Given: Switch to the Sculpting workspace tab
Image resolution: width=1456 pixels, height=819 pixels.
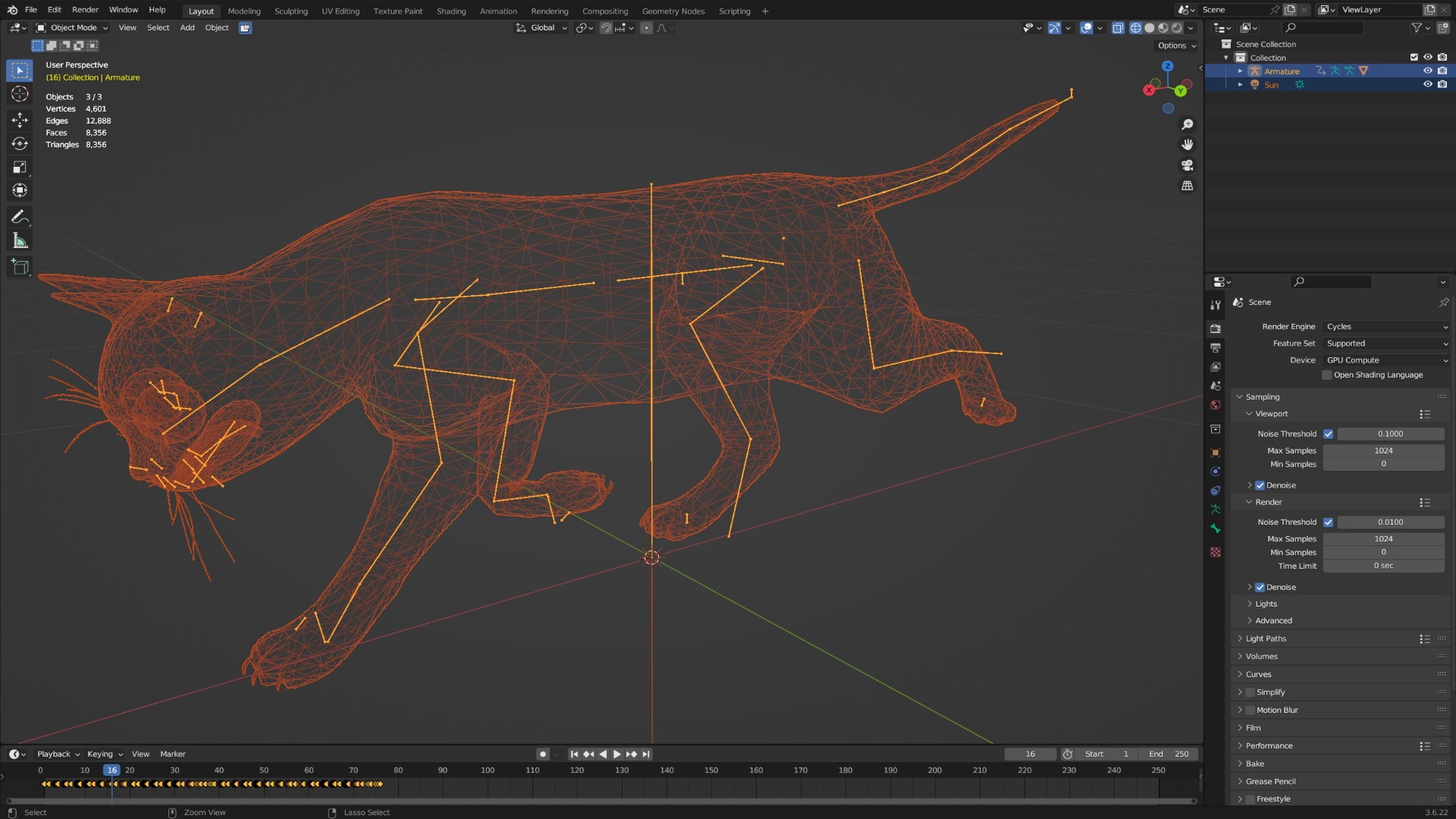Looking at the screenshot, I should [290, 11].
